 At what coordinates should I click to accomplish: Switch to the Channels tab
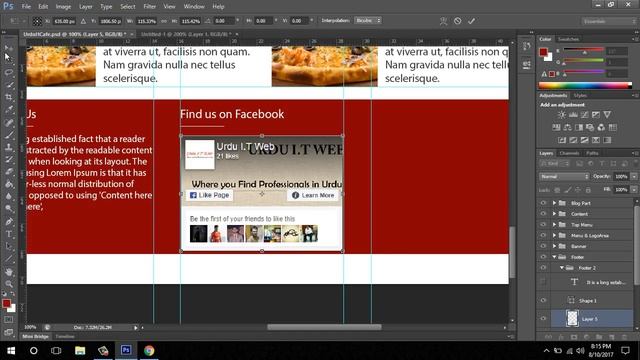(569, 153)
